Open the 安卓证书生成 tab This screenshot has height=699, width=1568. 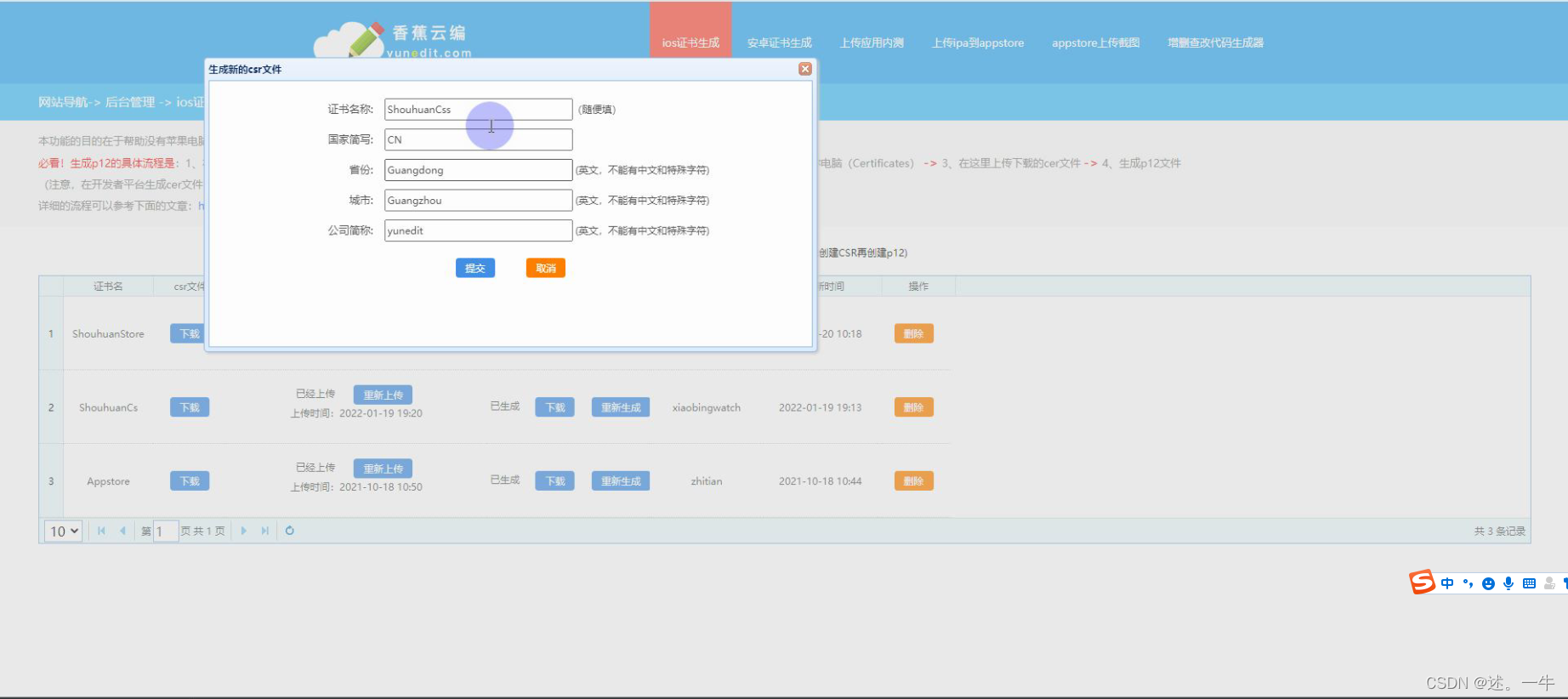pos(779,43)
